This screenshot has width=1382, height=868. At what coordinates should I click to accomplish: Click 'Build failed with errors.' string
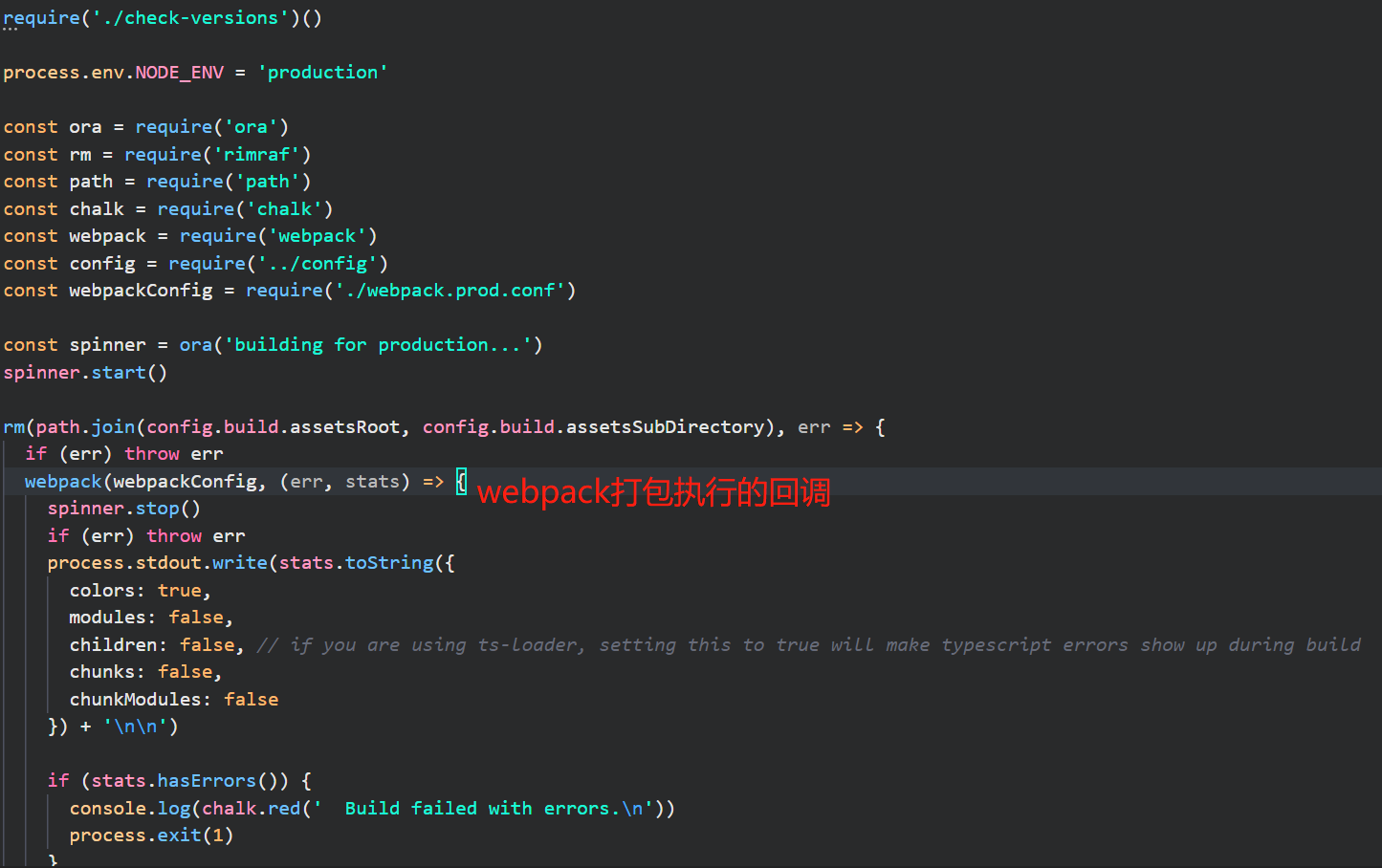(483, 809)
